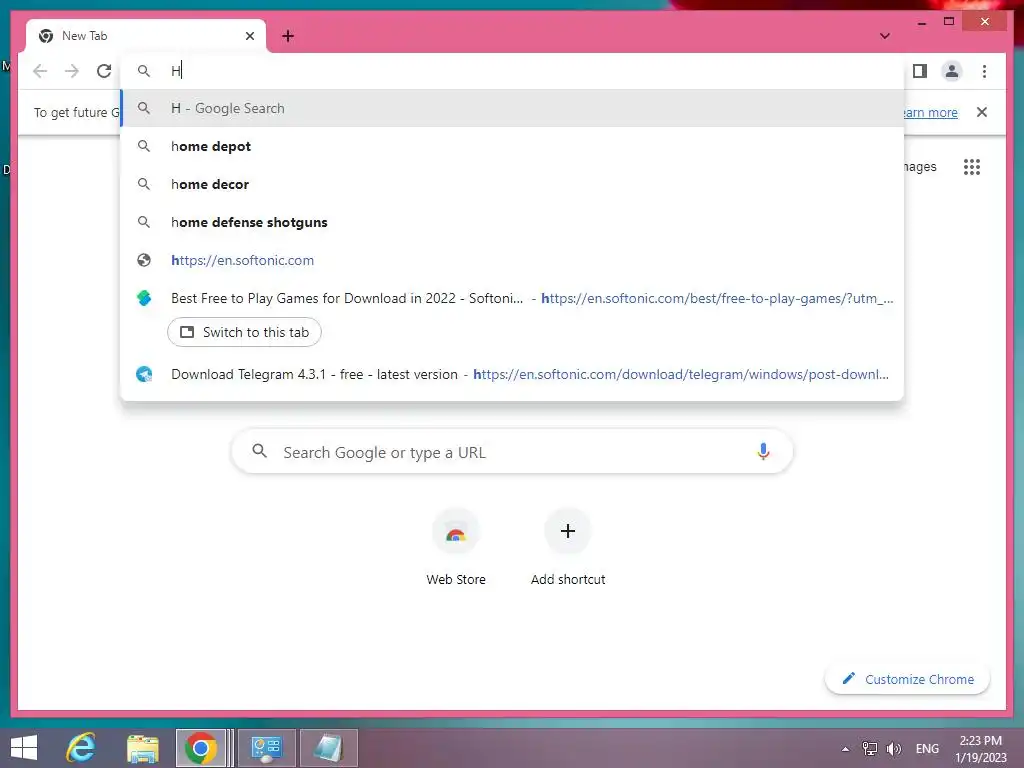
Task: Open the side panel icon in toolbar
Action: [x=920, y=71]
